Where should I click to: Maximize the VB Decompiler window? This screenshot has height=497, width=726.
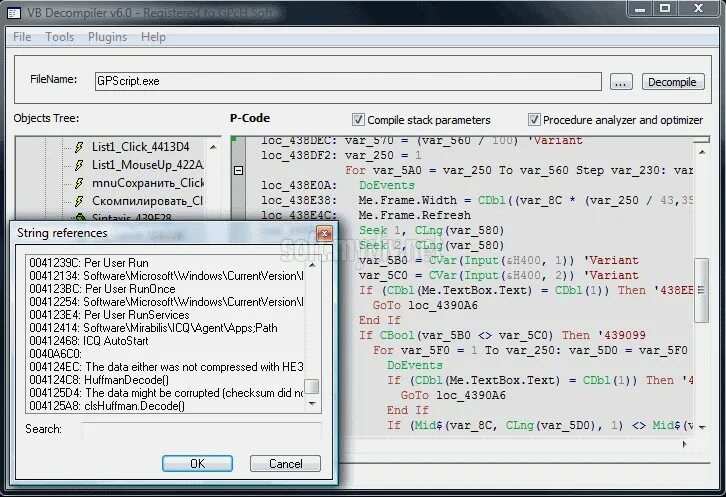point(665,8)
